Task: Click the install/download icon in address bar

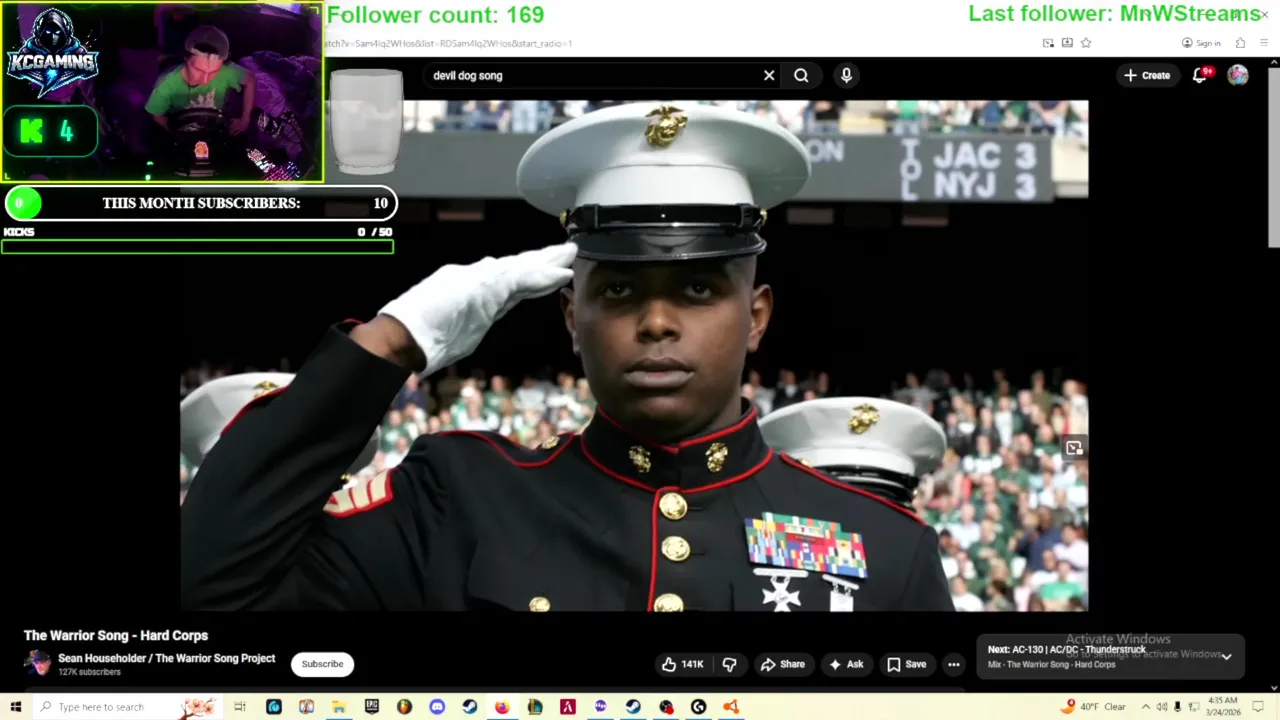Action: (x=1067, y=43)
